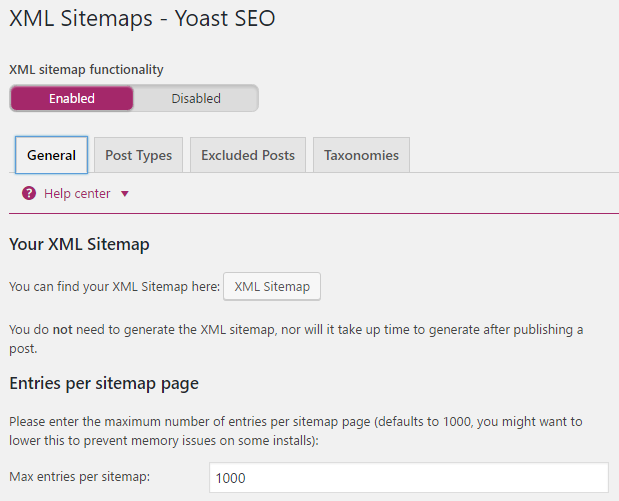Click the 'Entries per sitemap page' heading
Image resolution: width=619 pixels, height=501 pixels.
coord(104,383)
